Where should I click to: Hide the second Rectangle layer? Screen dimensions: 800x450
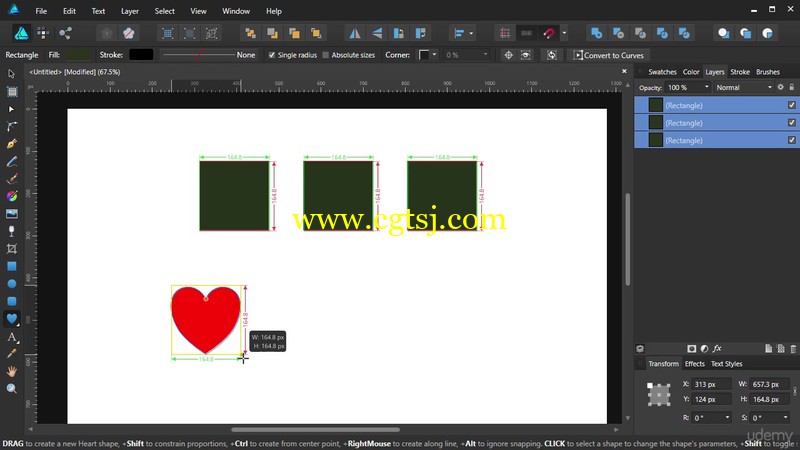tap(791, 123)
